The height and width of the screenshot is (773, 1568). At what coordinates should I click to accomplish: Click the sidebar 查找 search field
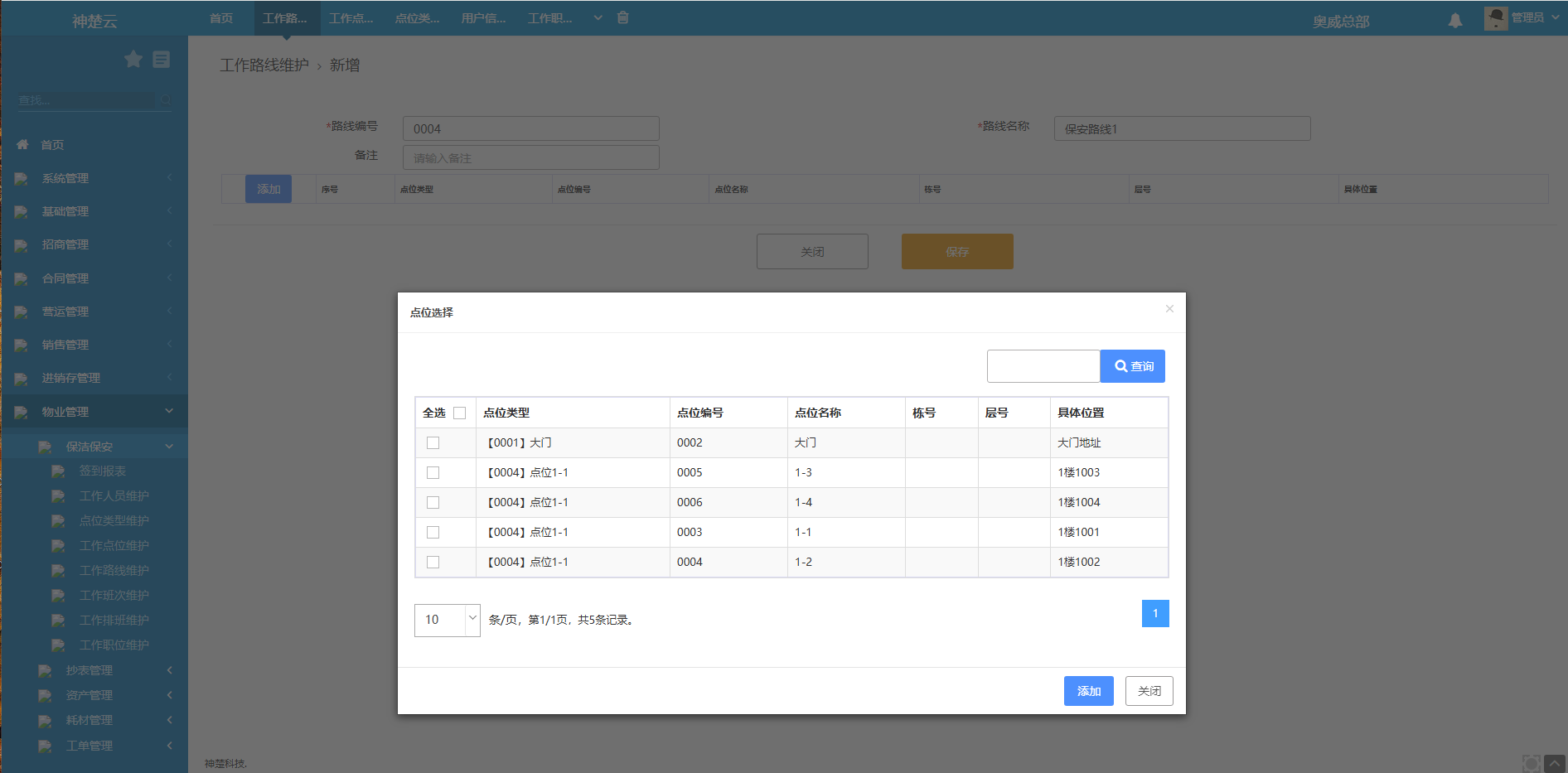(x=86, y=100)
